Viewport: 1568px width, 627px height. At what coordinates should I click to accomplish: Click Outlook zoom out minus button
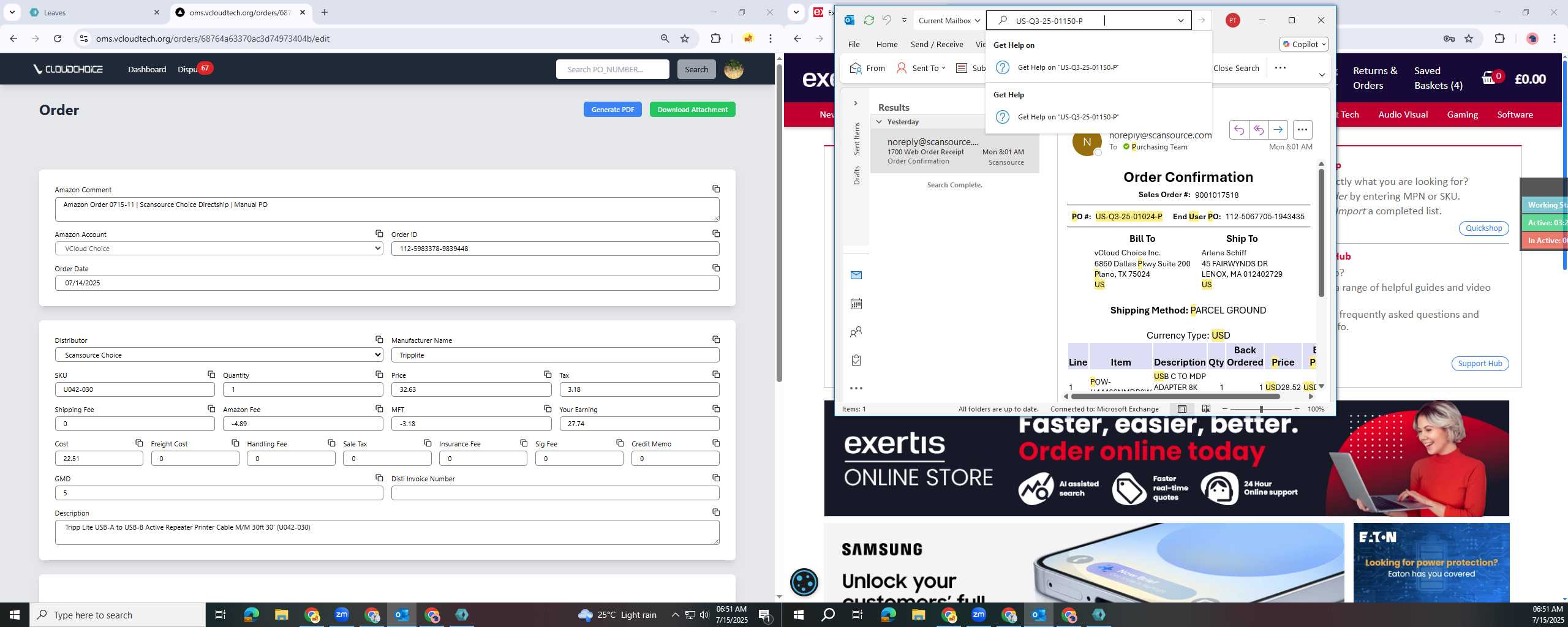pyautogui.click(x=1224, y=409)
